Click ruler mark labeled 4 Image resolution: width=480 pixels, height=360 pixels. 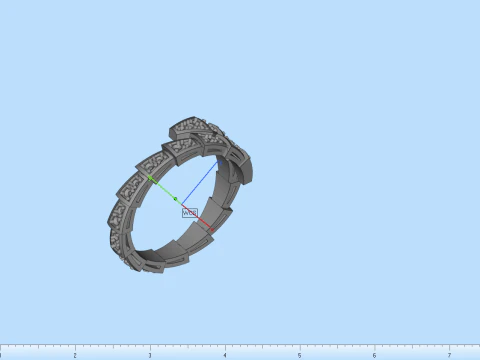point(225,355)
